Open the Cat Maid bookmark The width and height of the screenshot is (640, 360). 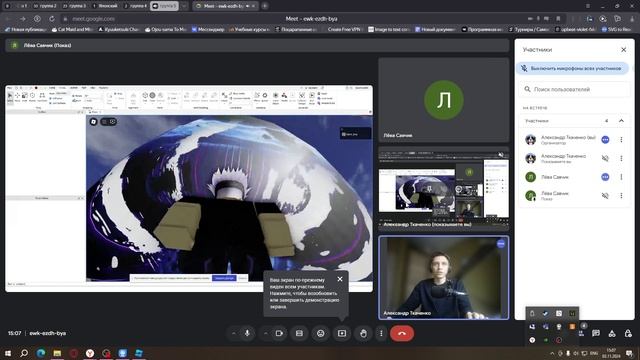[73, 29]
